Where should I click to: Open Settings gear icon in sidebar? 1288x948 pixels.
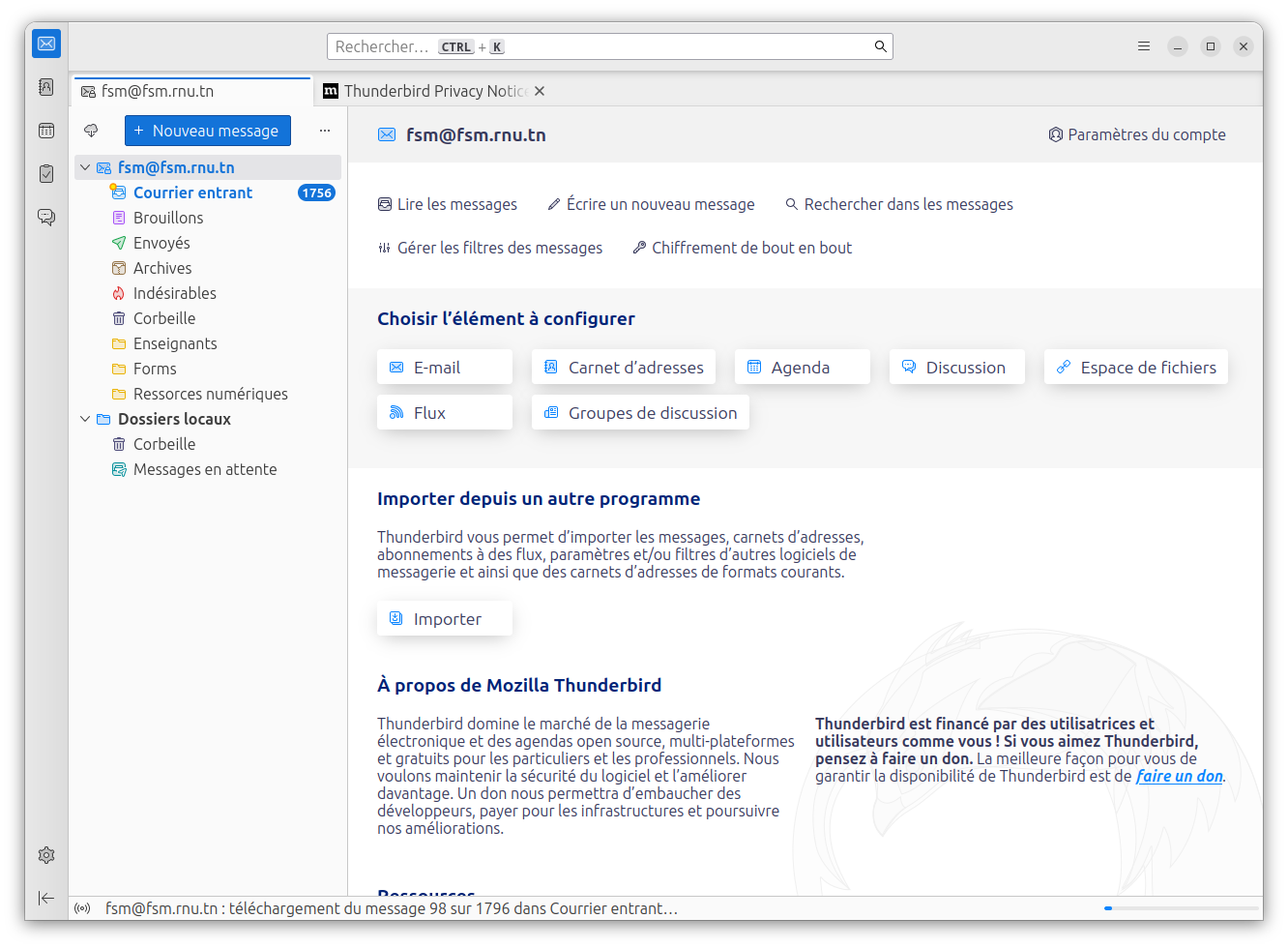[x=46, y=855]
